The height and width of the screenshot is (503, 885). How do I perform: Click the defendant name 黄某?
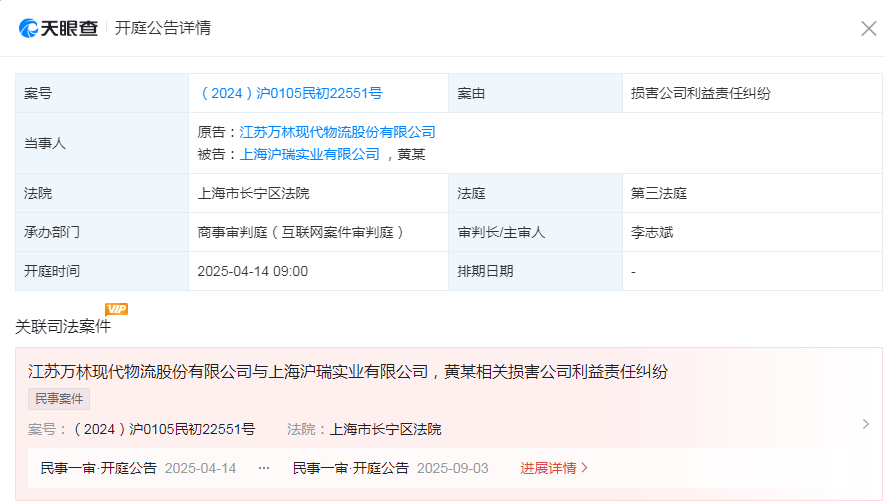tap(411, 154)
